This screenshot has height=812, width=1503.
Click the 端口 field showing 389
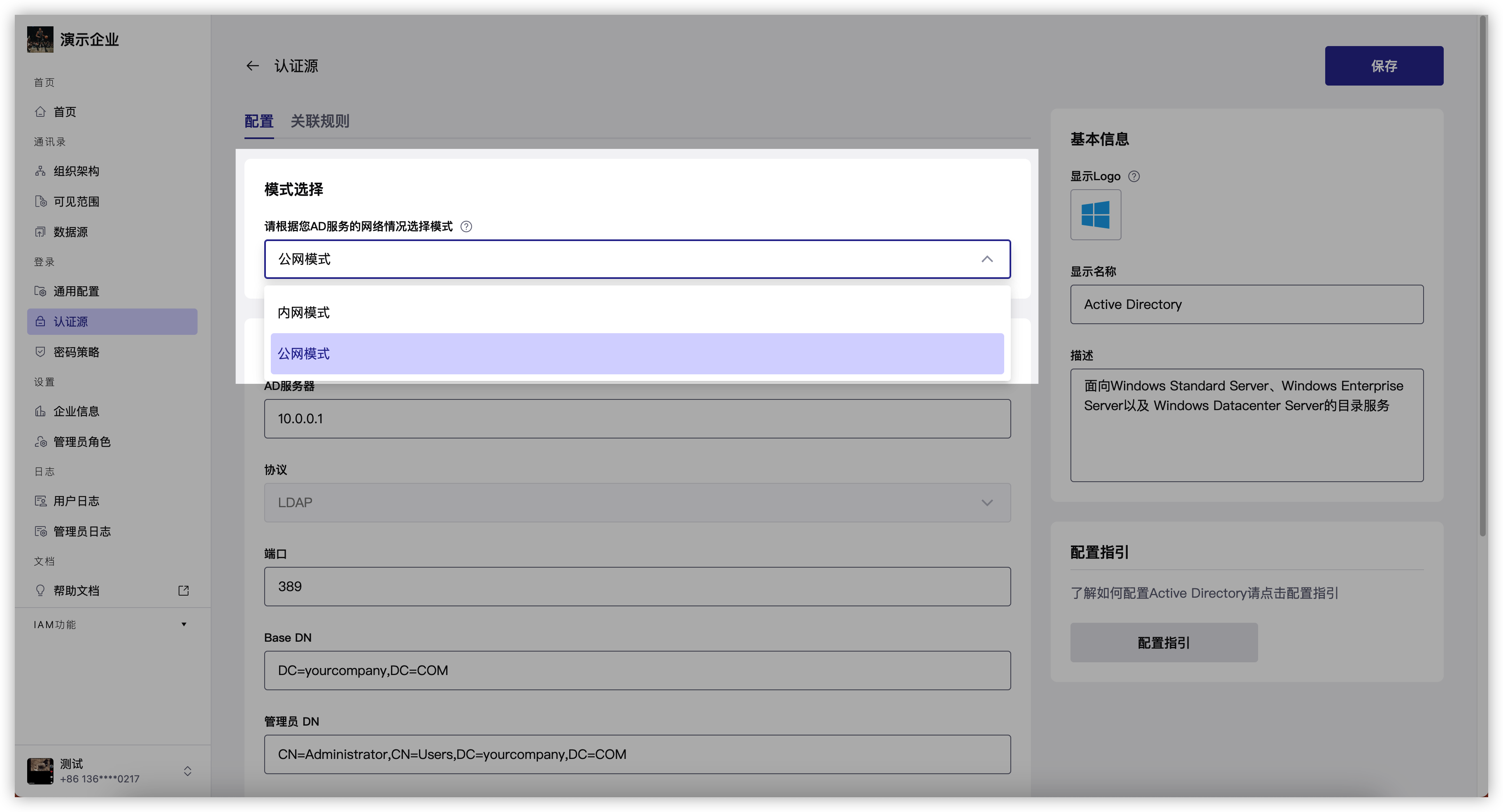[x=637, y=586]
